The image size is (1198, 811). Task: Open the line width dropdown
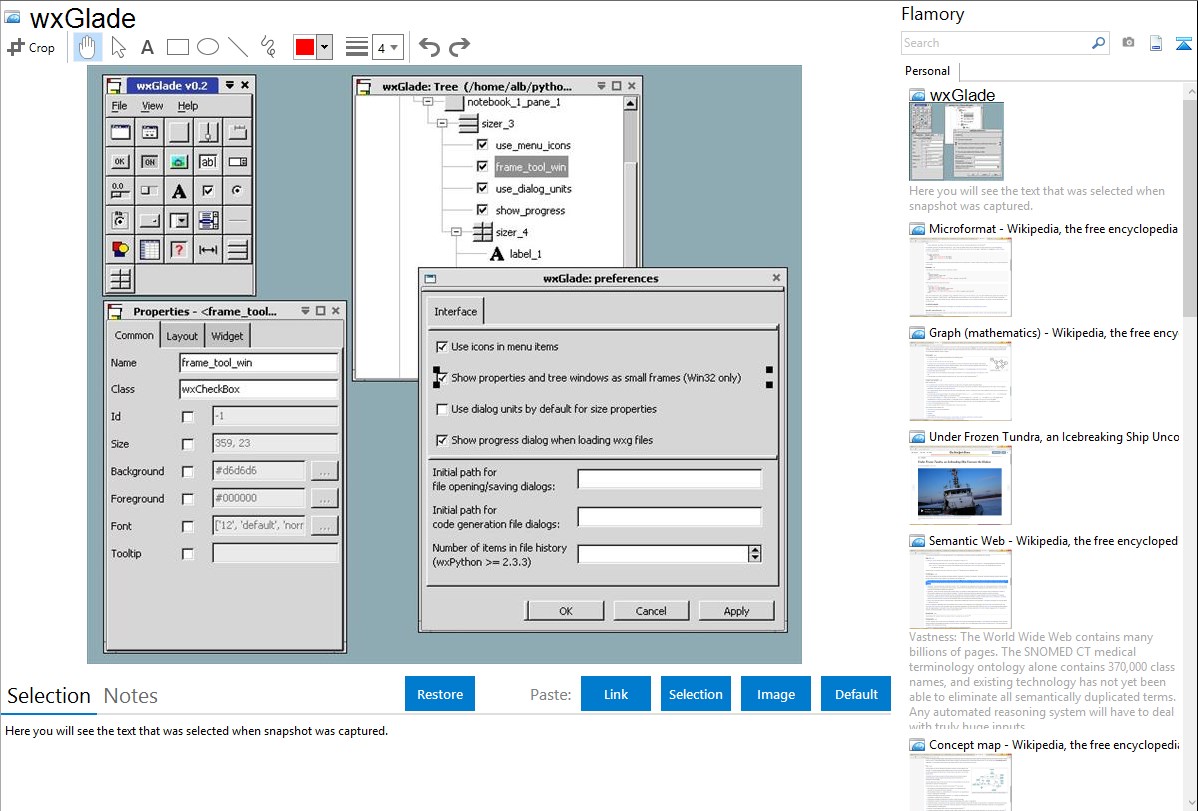tap(388, 47)
